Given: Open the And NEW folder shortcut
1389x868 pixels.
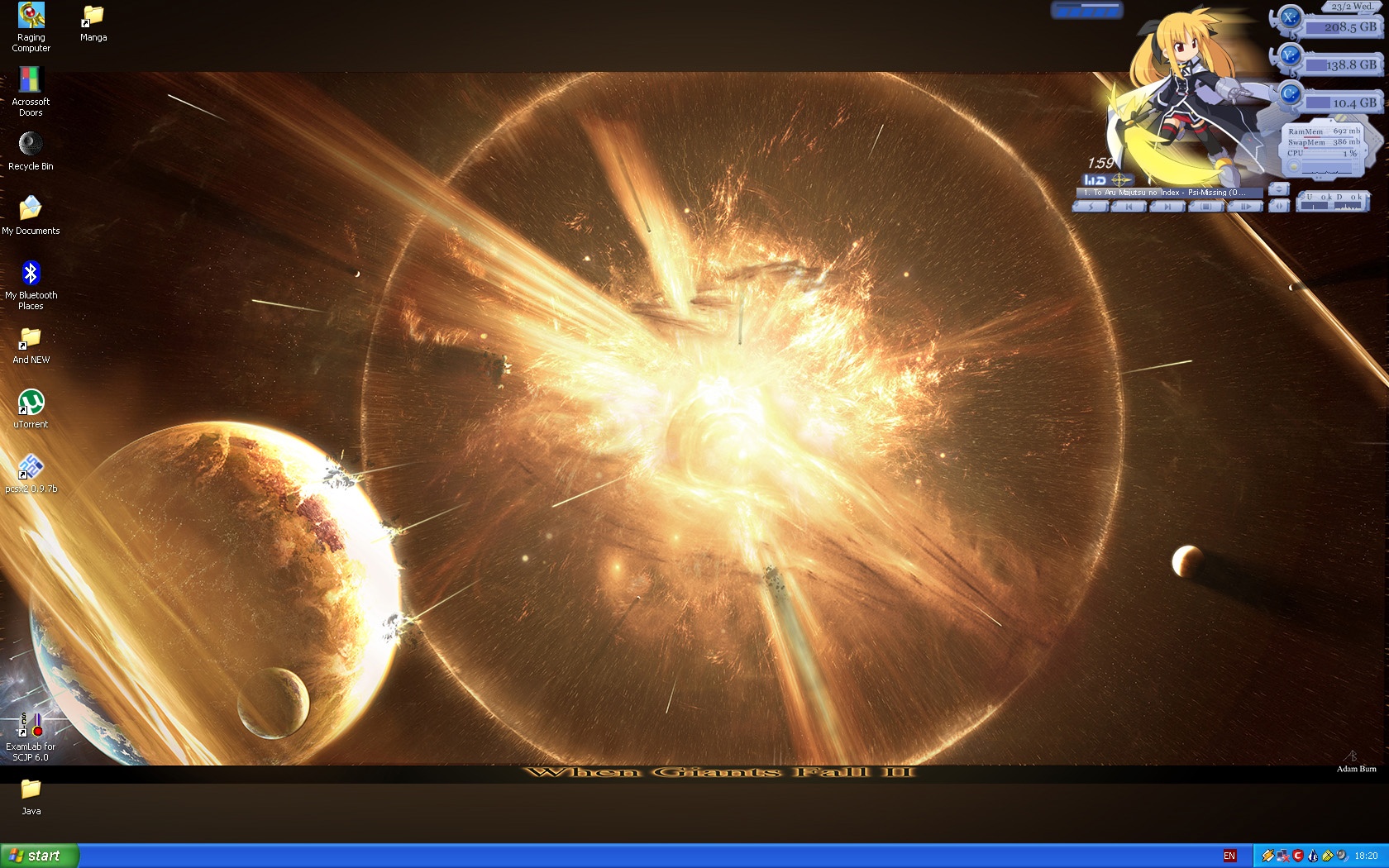Looking at the screenshot, I should click(x=31, y=345).
